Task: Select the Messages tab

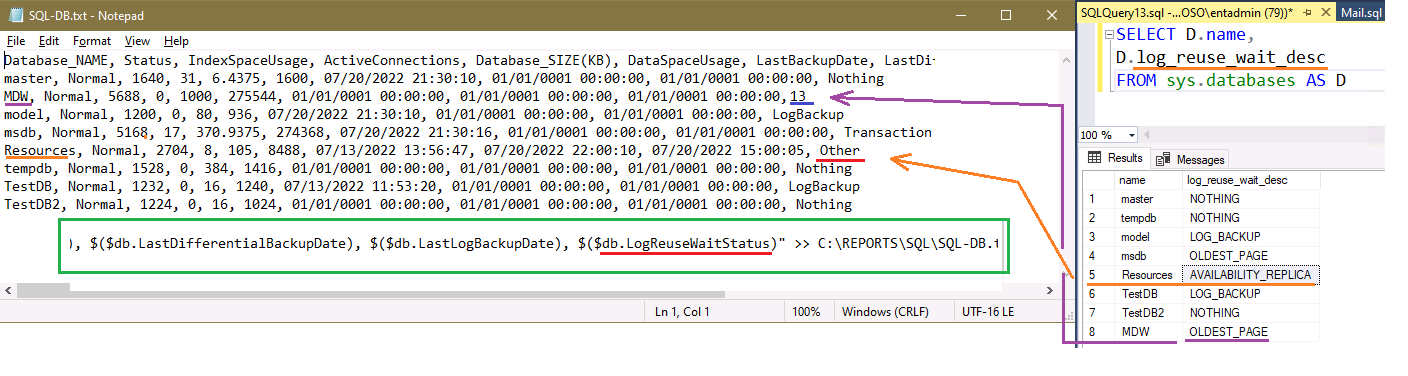Action: (x=1189, y=159)
